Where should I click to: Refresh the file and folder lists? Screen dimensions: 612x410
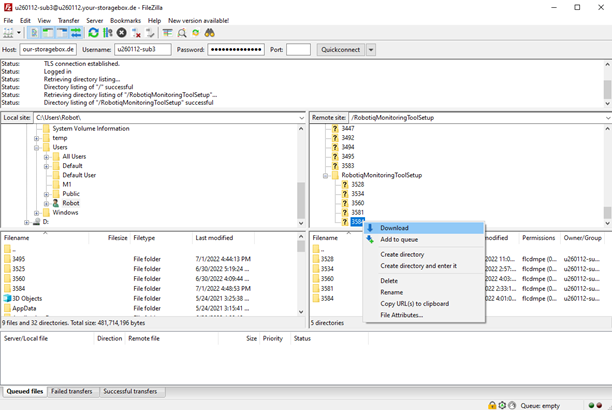93,33
